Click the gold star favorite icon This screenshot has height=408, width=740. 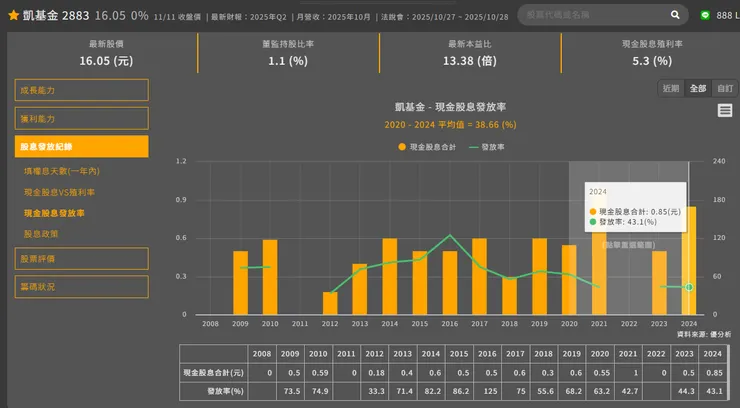[14, 16]
